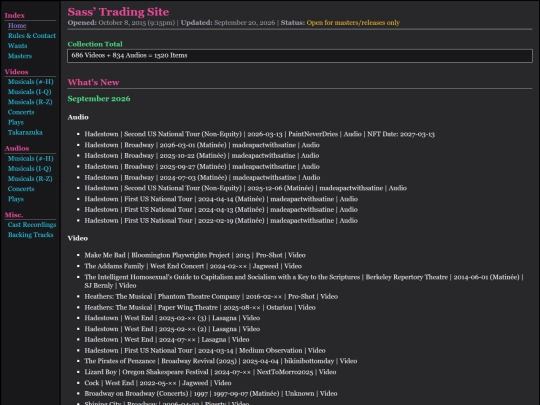Select Hadestown Broadway 2025-10-22 audio entry
The width and height of the screenshot is (540, 405).
pyautogui.click(x=202, y=156)
